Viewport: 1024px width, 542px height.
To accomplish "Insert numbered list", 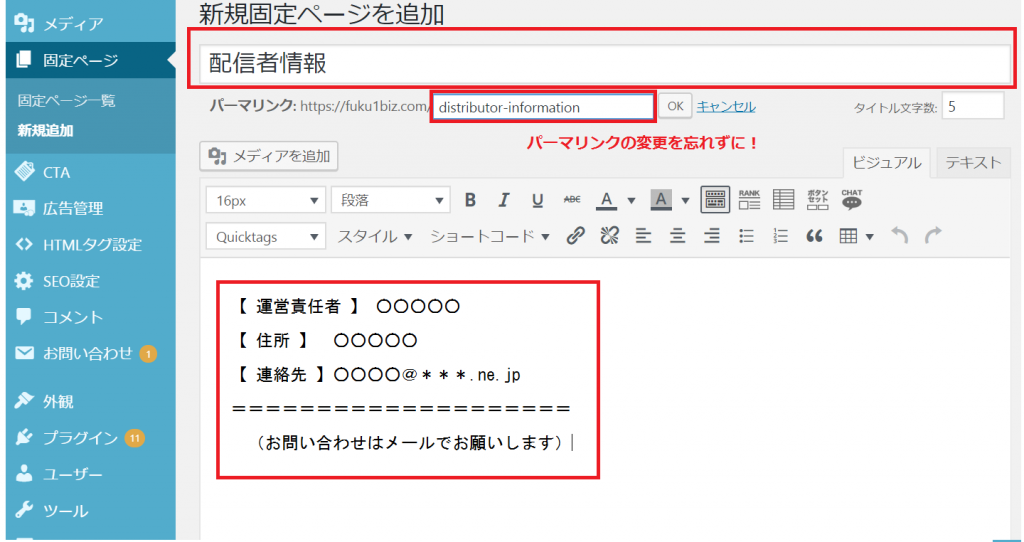I will pos(780,236).
